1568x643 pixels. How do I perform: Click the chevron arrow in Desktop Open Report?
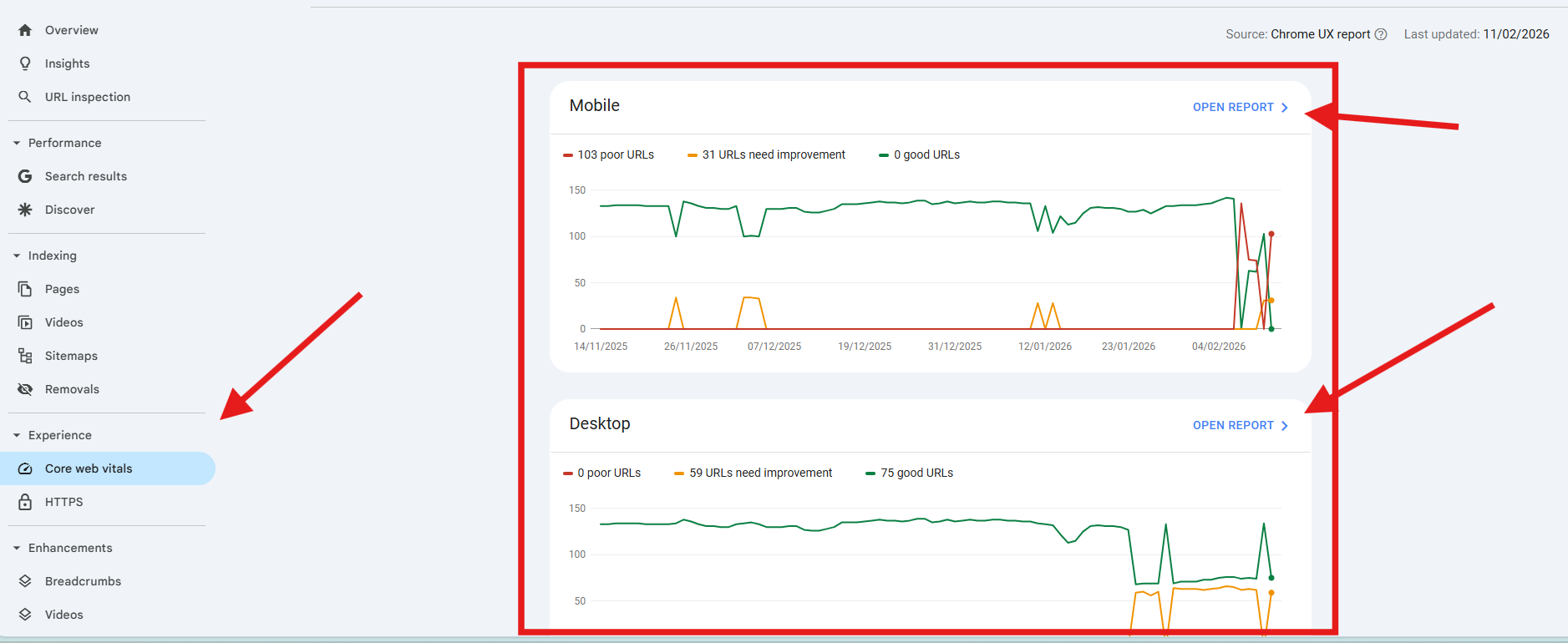(x=1285, y=426)
